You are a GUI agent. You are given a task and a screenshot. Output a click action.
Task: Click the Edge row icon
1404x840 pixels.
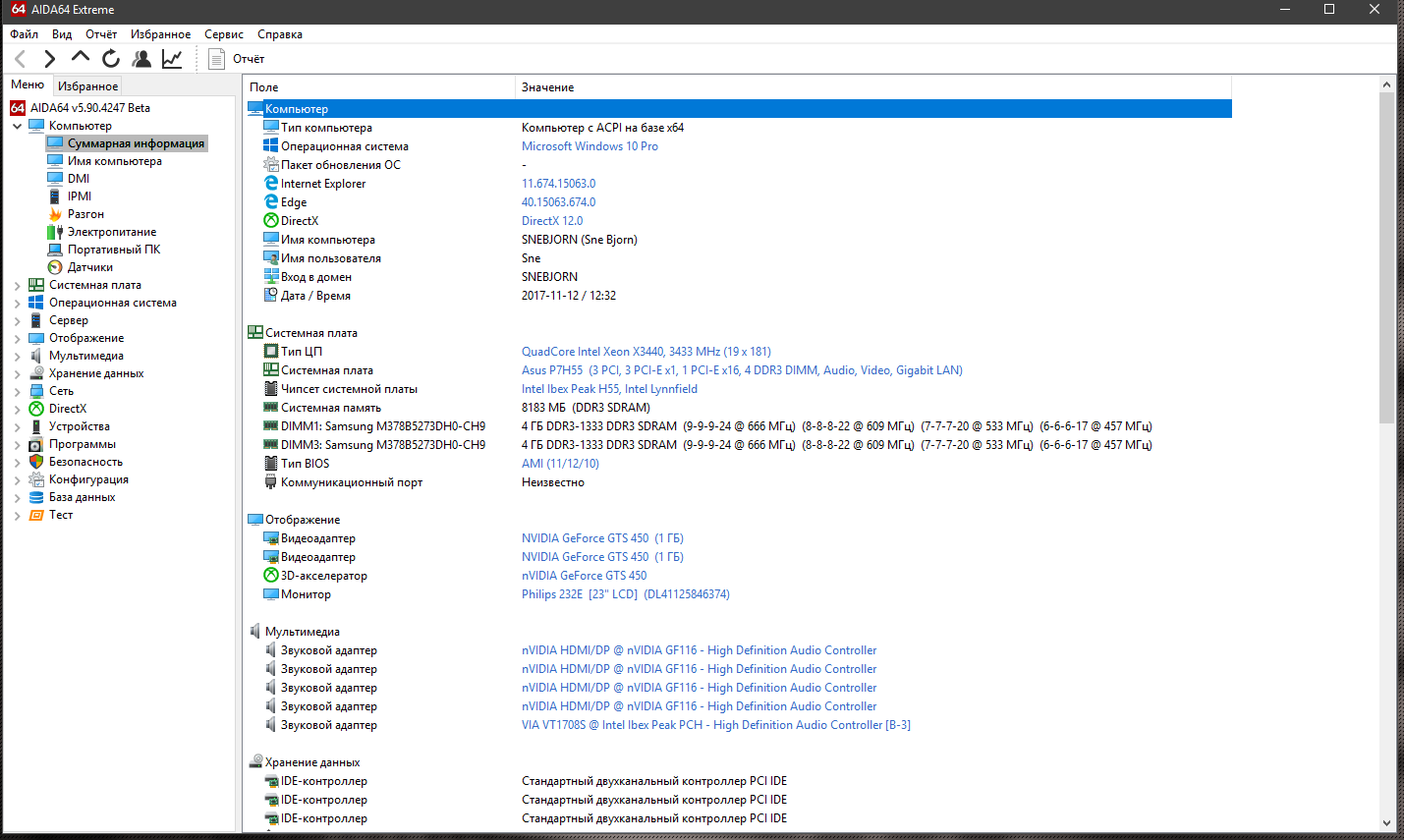pos(271,202)
